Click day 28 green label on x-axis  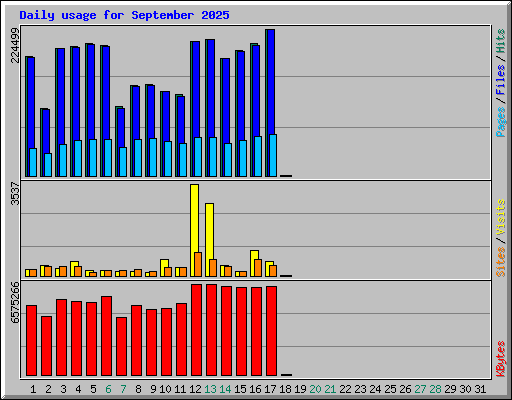pyautogui.click(x=436, y=389)
